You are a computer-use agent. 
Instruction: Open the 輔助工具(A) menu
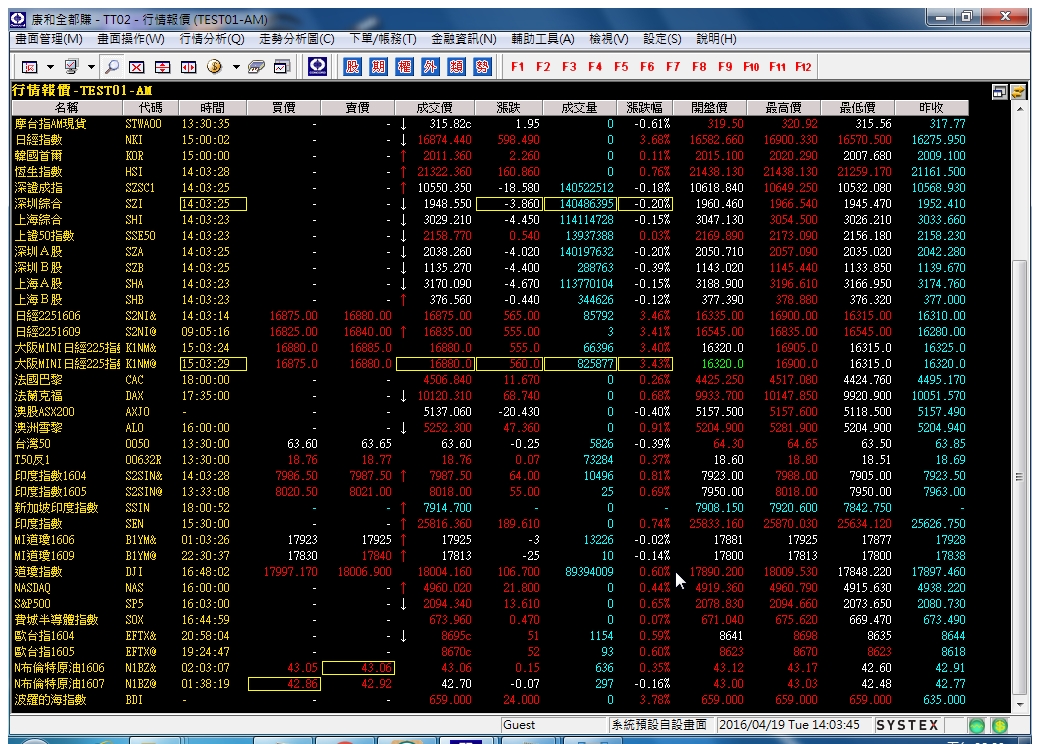point(543,39)
